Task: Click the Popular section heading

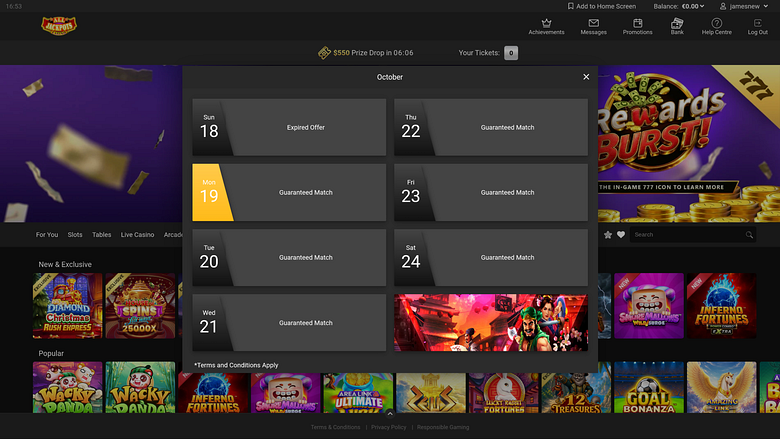Action: pos(51,353)
